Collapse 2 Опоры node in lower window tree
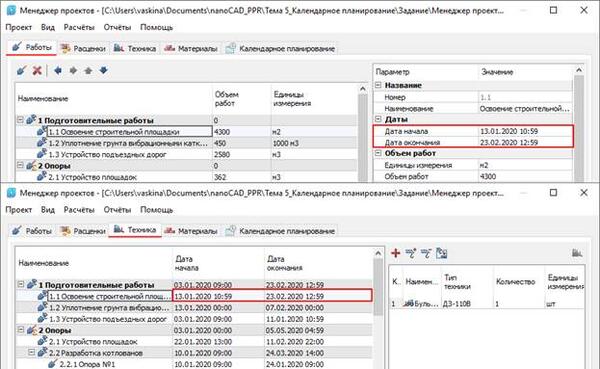 21,330
